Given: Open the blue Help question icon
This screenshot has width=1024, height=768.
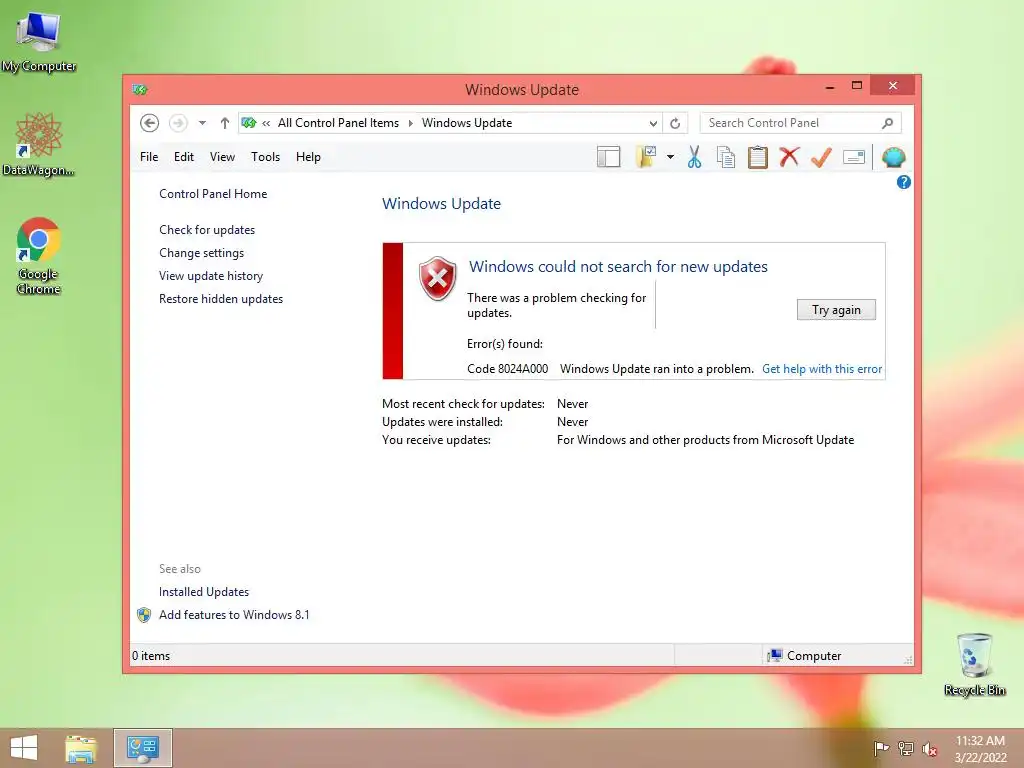Looking at the screenshot, I should click(x=904, y=182).
